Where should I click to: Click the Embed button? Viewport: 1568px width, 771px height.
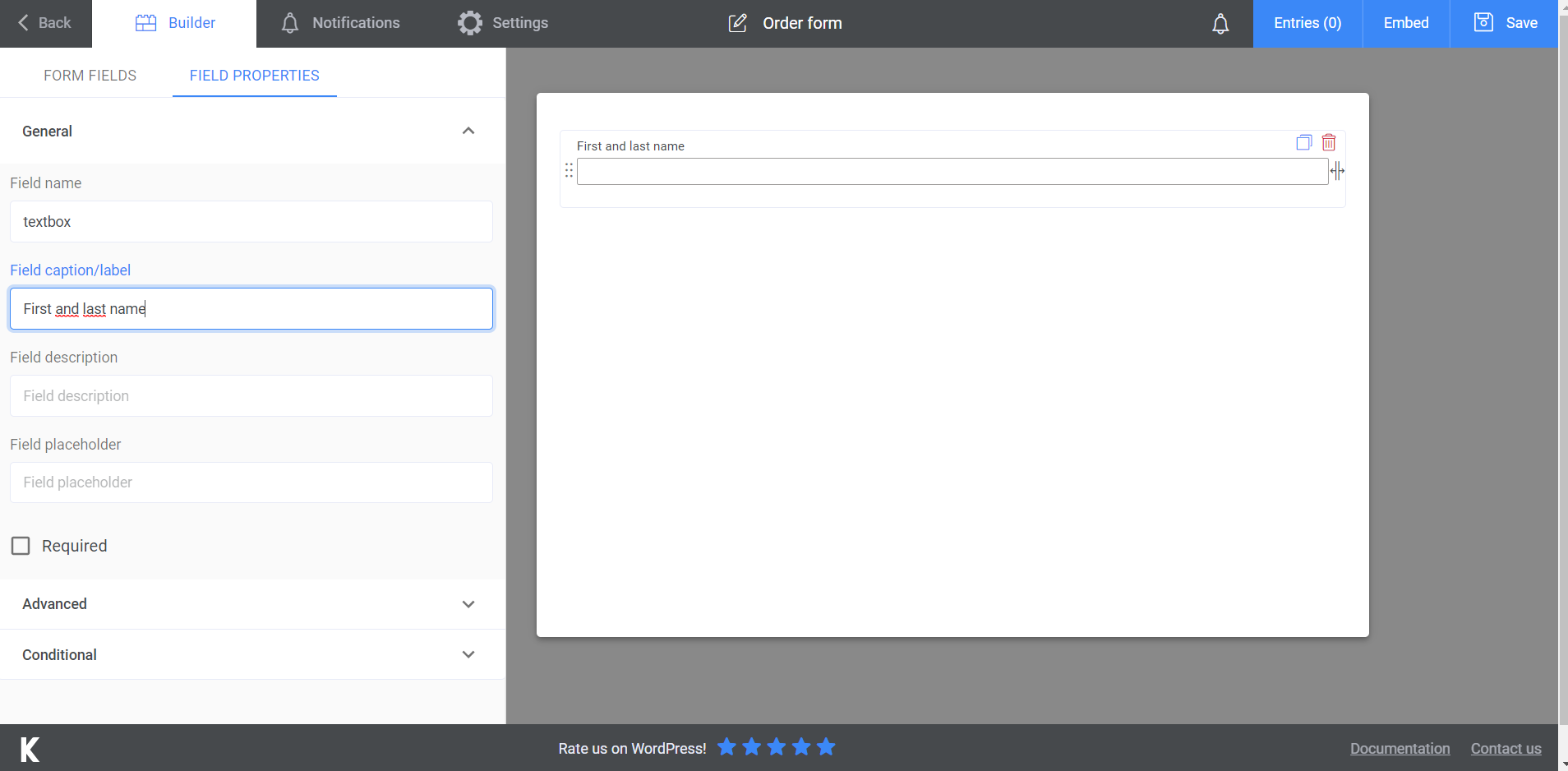tap(1404, 22)
